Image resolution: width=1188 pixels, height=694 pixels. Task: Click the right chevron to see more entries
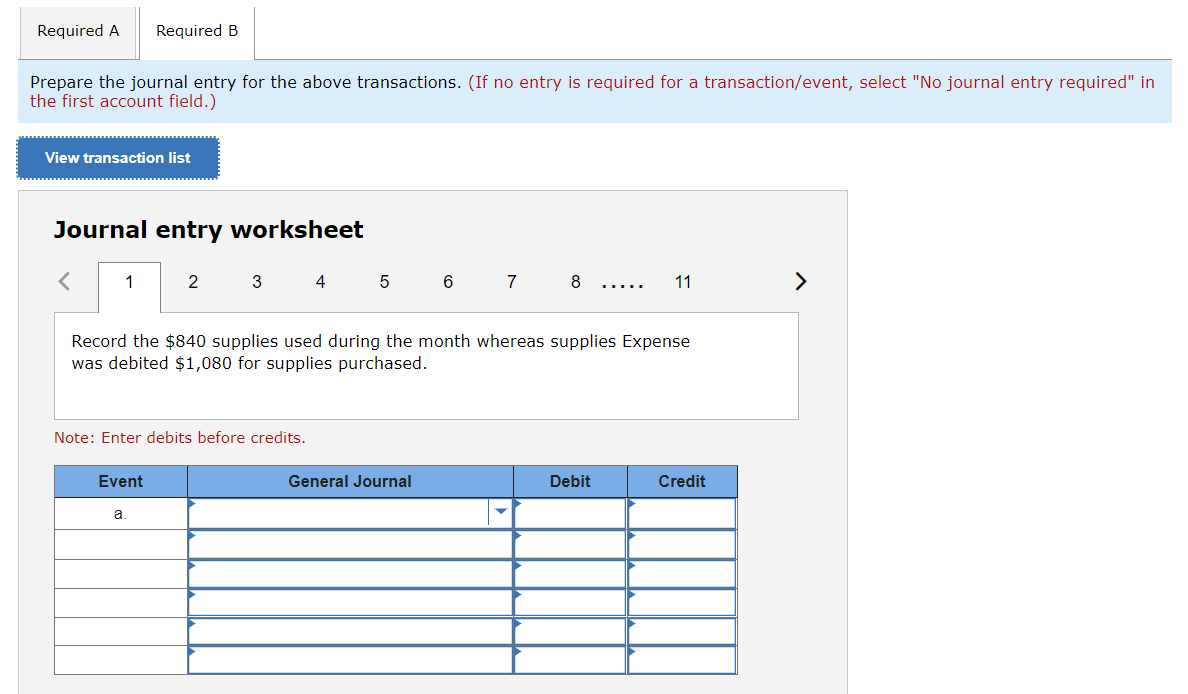coord(800,281)
